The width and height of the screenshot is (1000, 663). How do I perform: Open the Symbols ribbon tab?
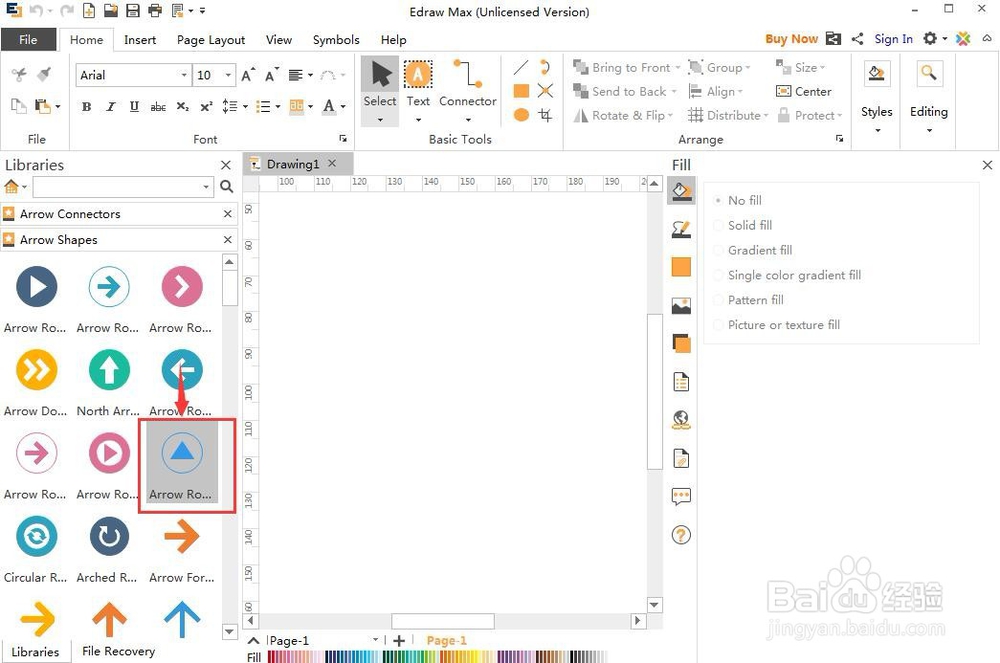[335, 40]
